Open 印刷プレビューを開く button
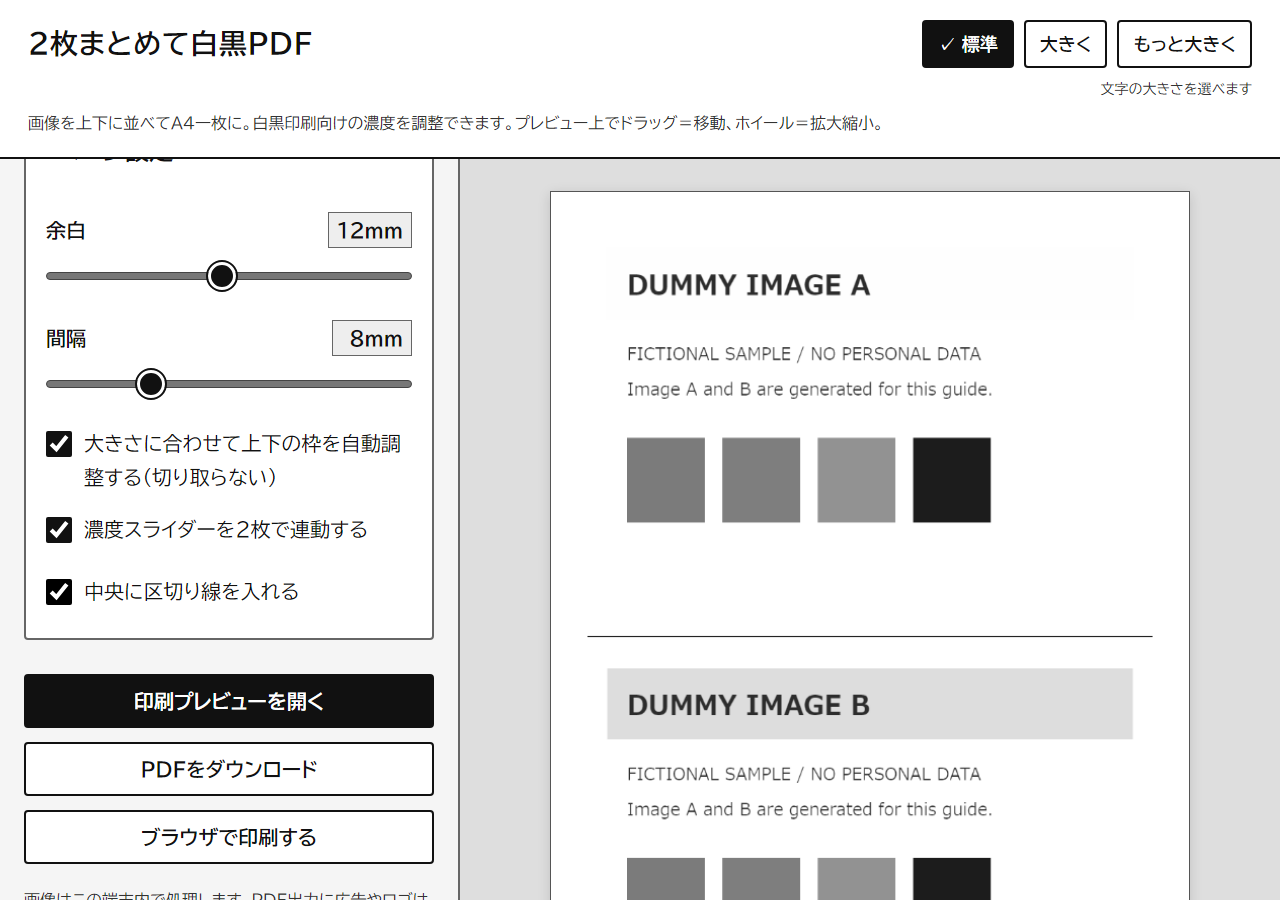 tap(229, 701)
